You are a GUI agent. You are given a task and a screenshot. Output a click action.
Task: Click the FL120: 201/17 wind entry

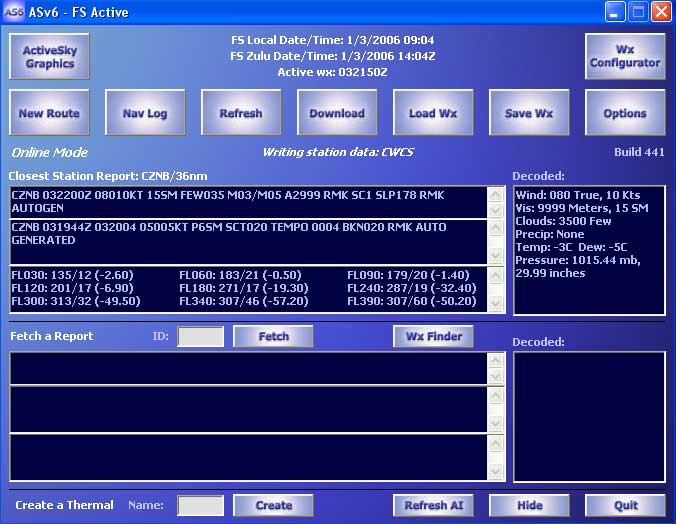(x=72, y=288)
